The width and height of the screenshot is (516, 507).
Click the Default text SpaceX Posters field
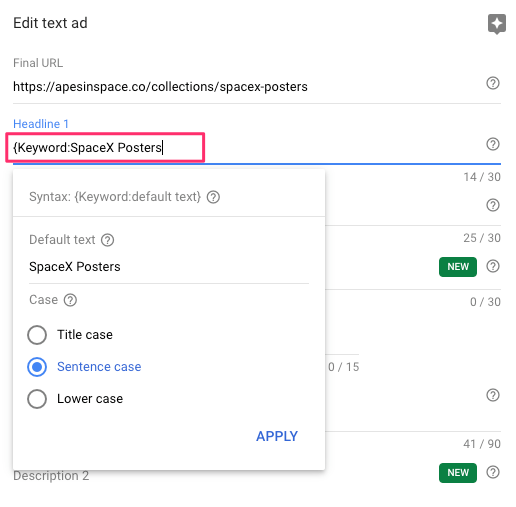[x=169, y=267]
